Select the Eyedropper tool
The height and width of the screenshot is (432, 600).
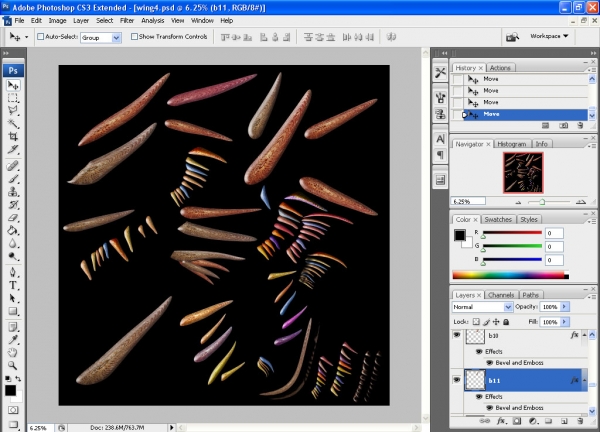coord(13,340)
